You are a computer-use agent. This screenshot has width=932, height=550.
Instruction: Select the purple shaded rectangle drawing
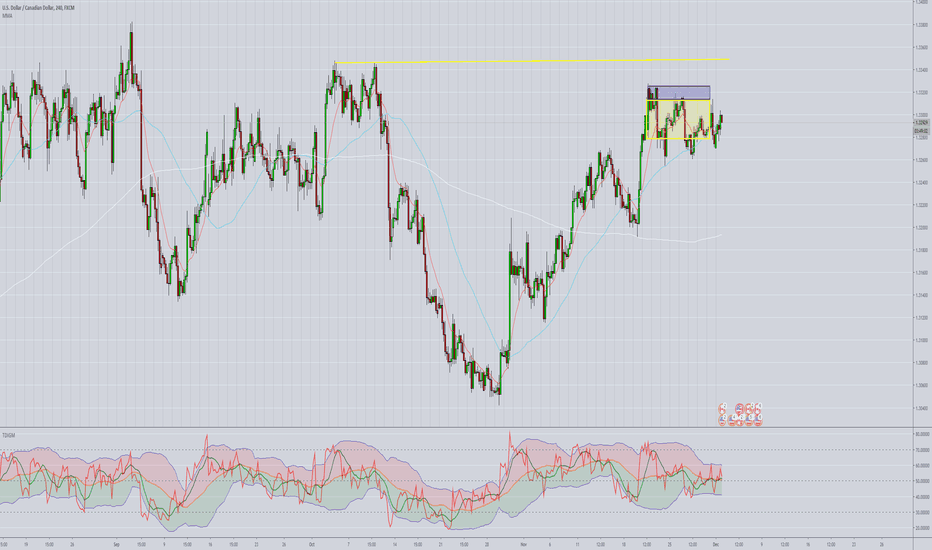(678, 93)
